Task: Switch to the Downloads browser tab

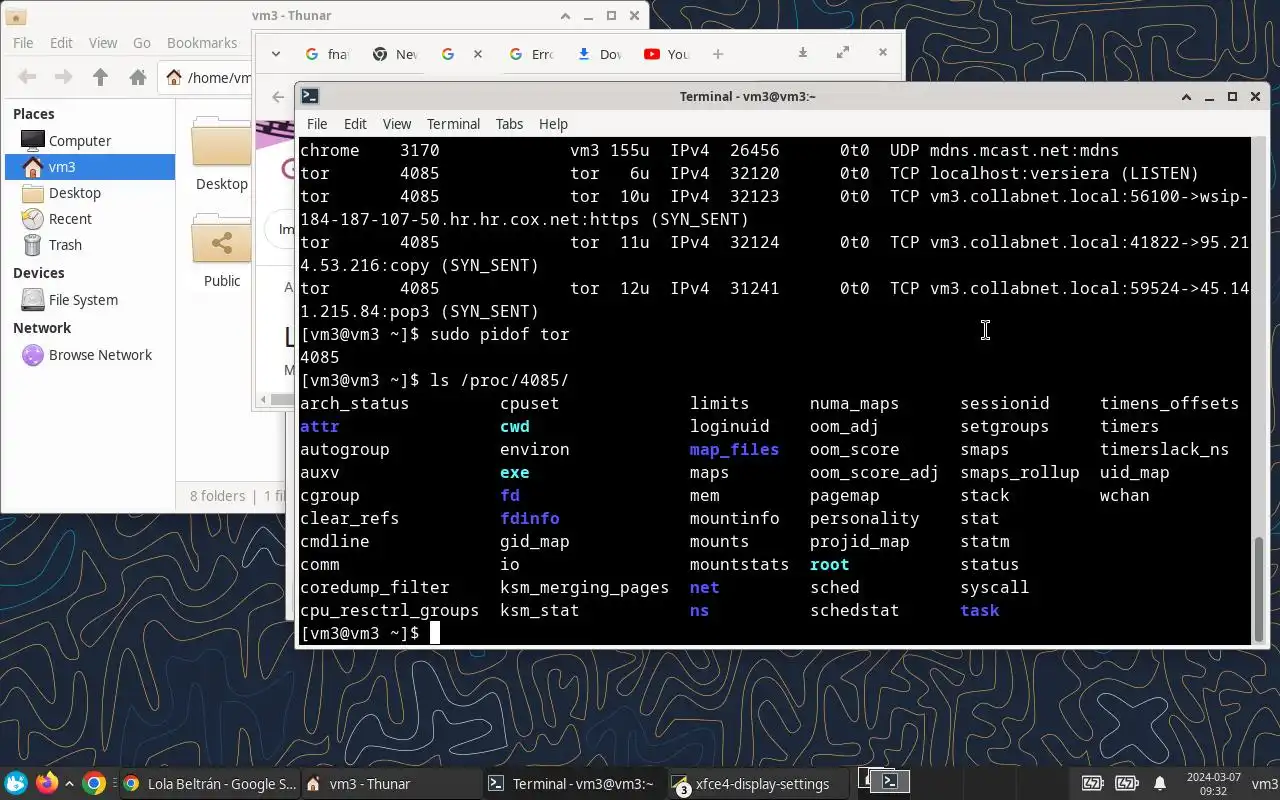Action: (x=599, y=54)
